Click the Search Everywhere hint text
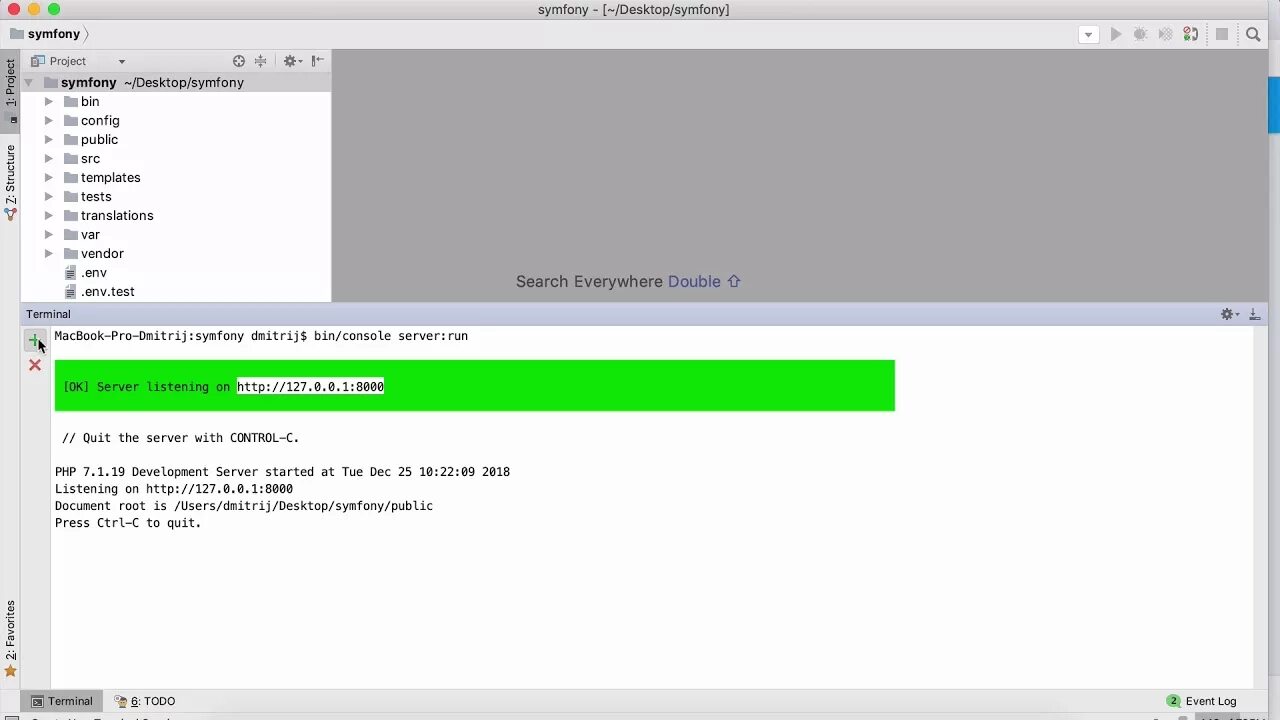1280x720 pixels. tap(628, 282)
